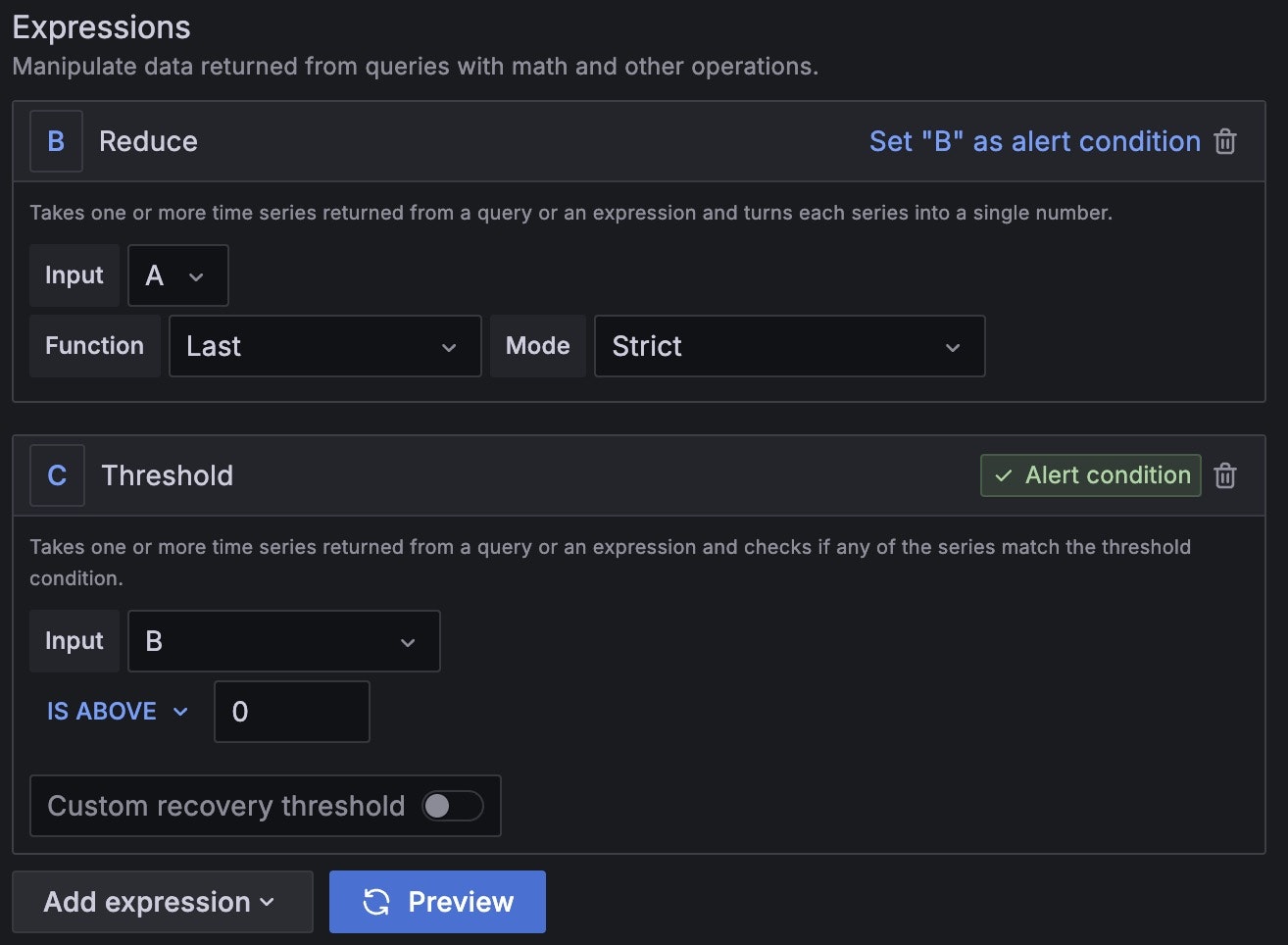1288x945 pixels.
Task: Set "B" as alert condition
Action: click(x=1034, y=142)
